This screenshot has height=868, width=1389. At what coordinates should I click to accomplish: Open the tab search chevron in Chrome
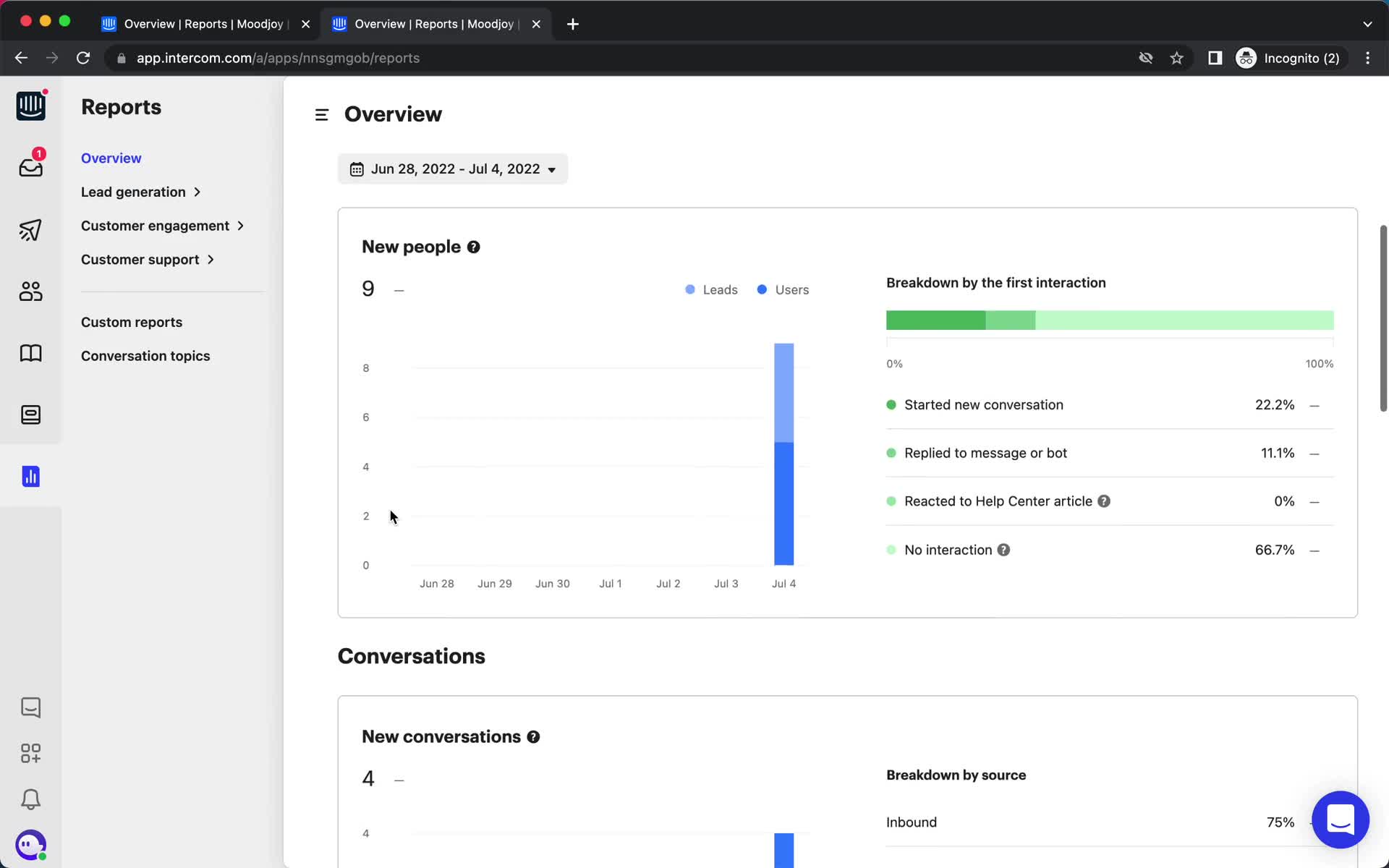point(1367,24)
